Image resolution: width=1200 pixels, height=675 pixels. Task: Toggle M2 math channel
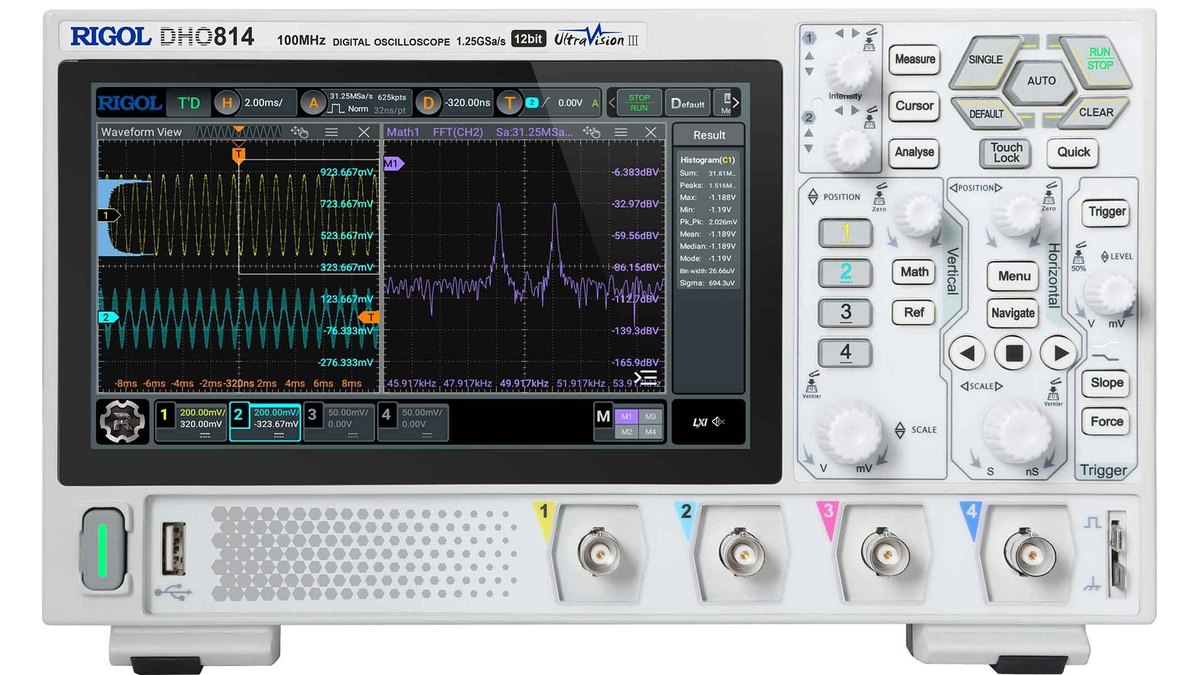click(627, 431)
